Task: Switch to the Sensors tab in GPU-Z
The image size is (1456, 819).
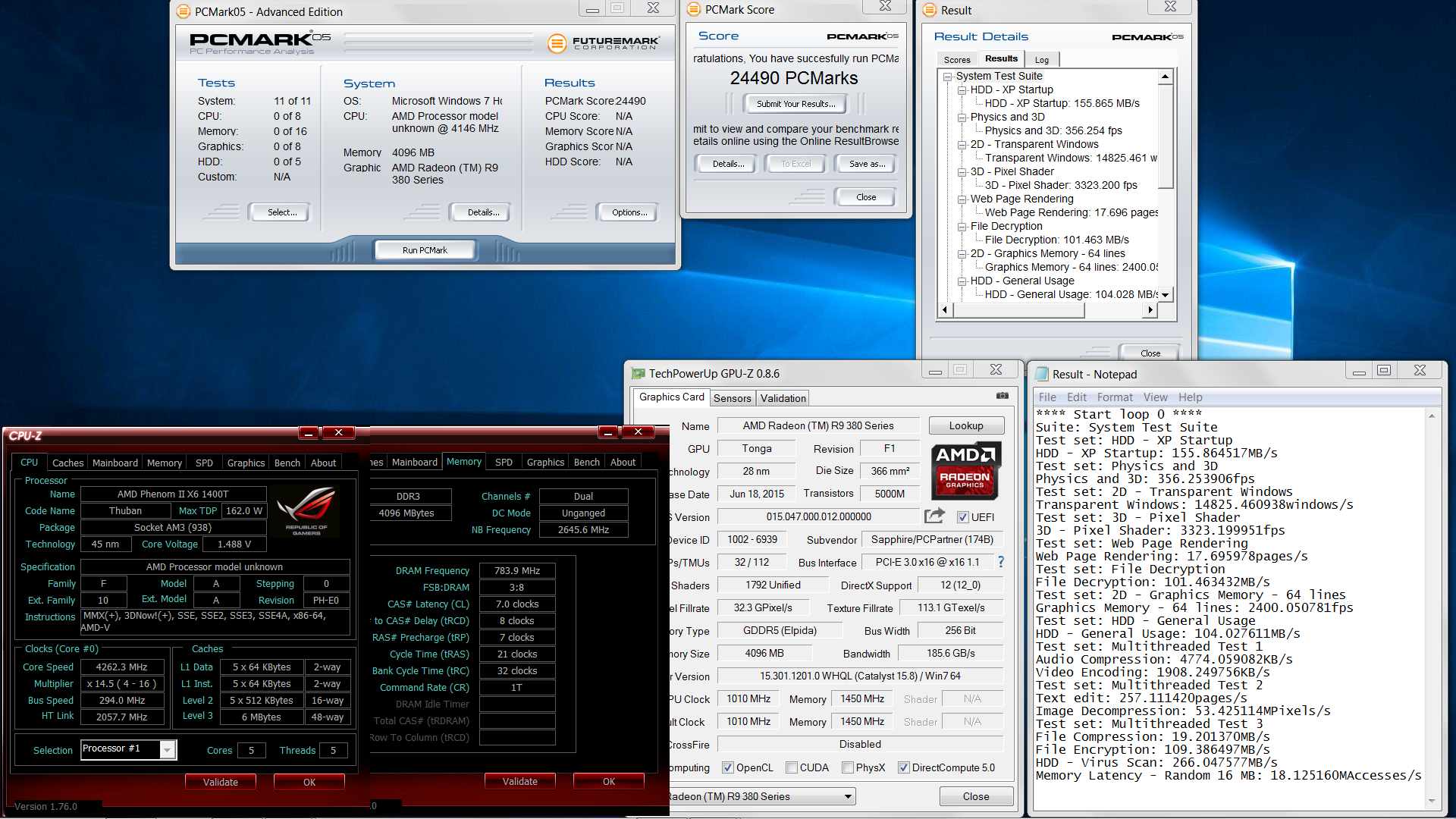Action: point(732,398)
